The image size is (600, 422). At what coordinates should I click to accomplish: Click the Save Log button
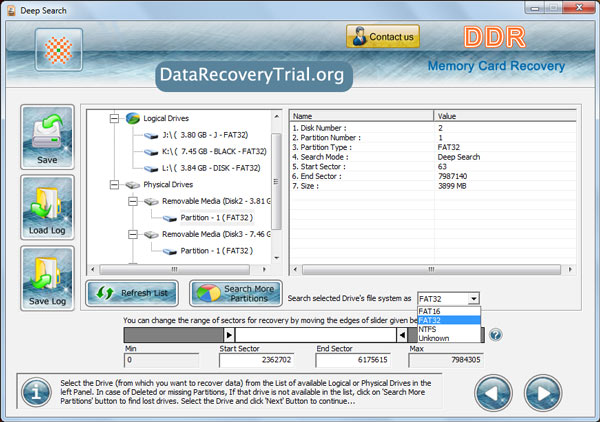(47, 278)
